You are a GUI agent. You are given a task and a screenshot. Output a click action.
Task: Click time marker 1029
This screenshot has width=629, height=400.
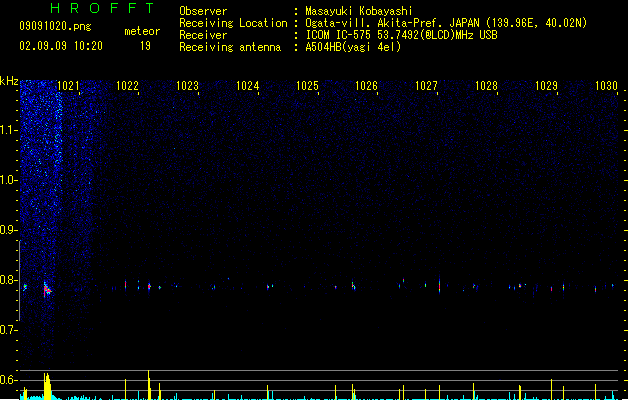coord(546,86)
